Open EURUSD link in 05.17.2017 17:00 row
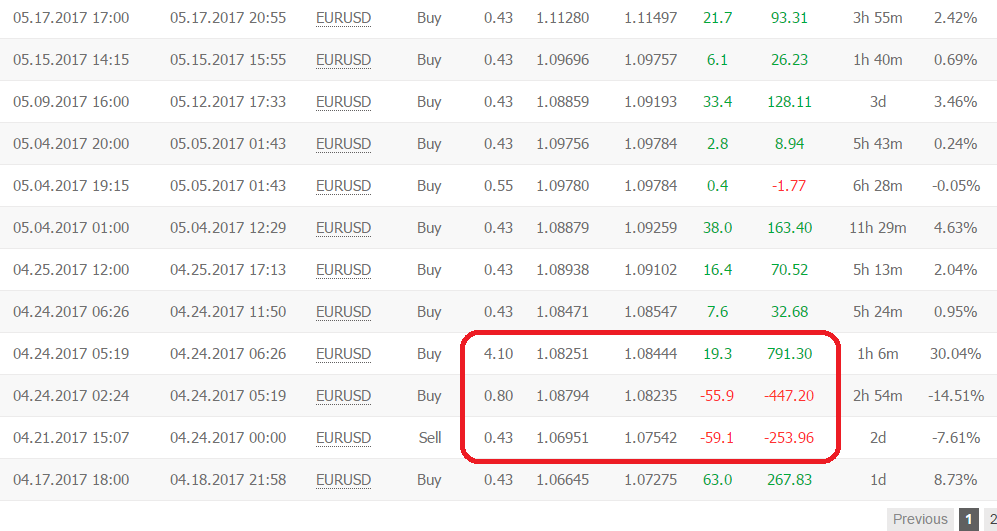The width and height of the screenshot is (997, 531). 343,18
